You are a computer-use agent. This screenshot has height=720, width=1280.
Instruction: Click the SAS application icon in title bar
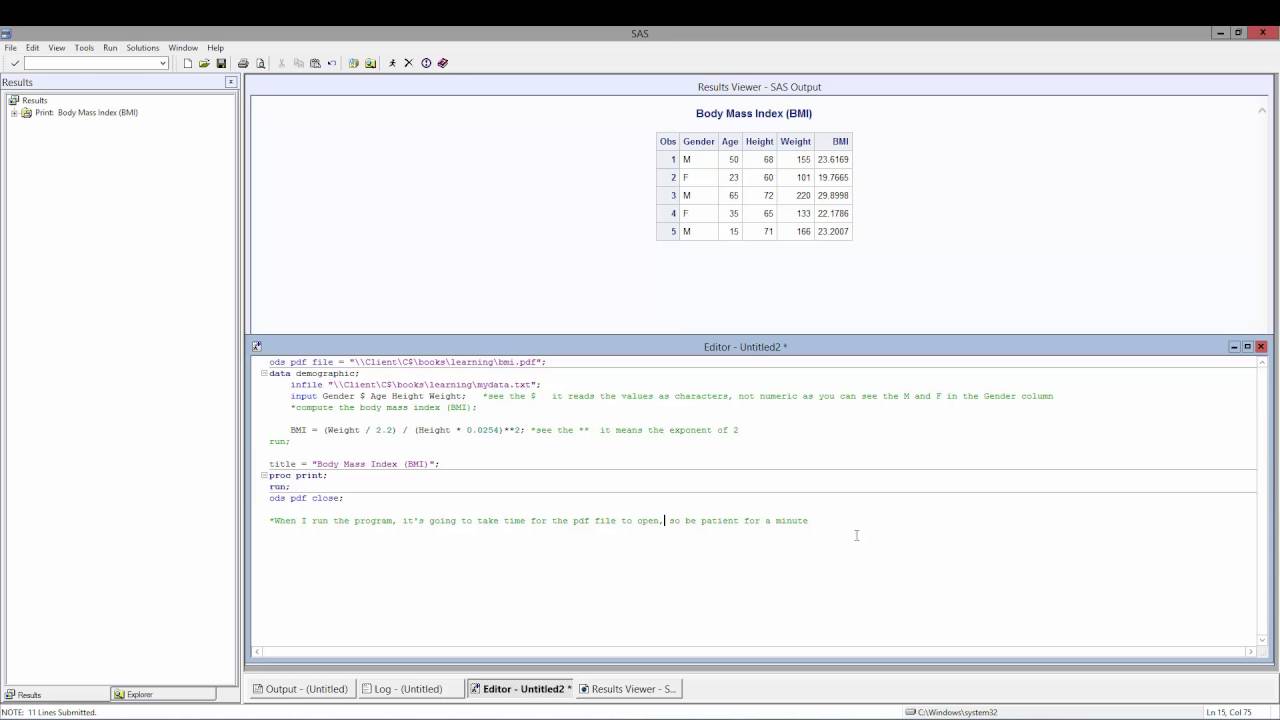tap(6, 33)
